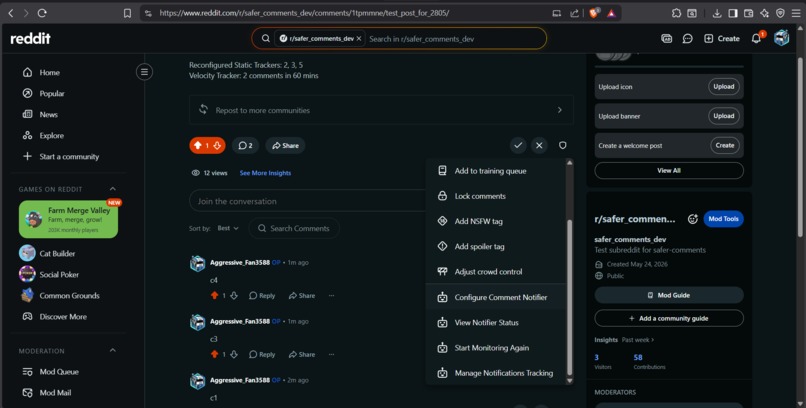This screenshot has width=806, height=408.
Task: Click the Search Comments field
Action: point(294,228)
